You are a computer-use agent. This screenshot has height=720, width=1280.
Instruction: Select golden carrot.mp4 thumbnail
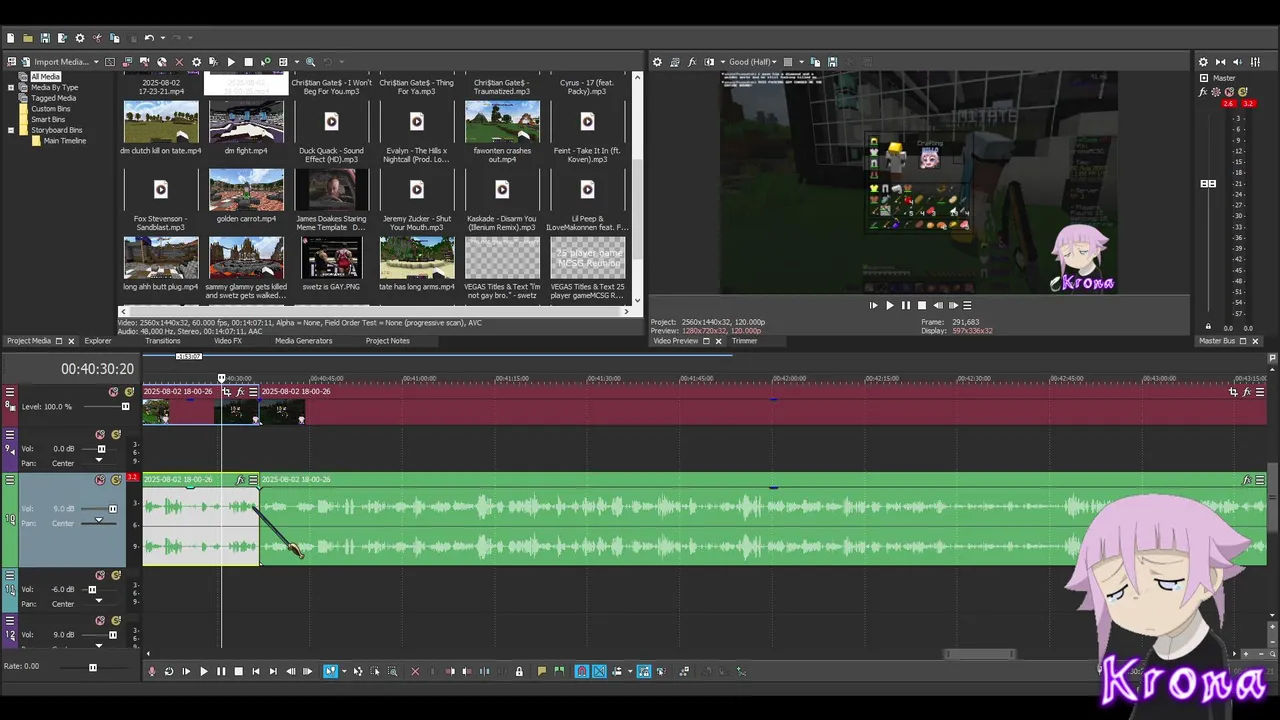[x=246, y=190]
